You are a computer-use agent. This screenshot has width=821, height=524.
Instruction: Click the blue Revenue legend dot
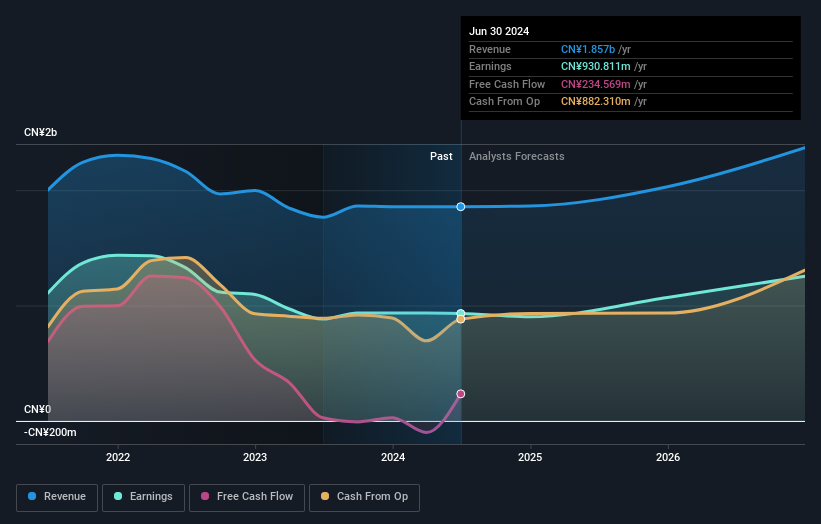32,496
